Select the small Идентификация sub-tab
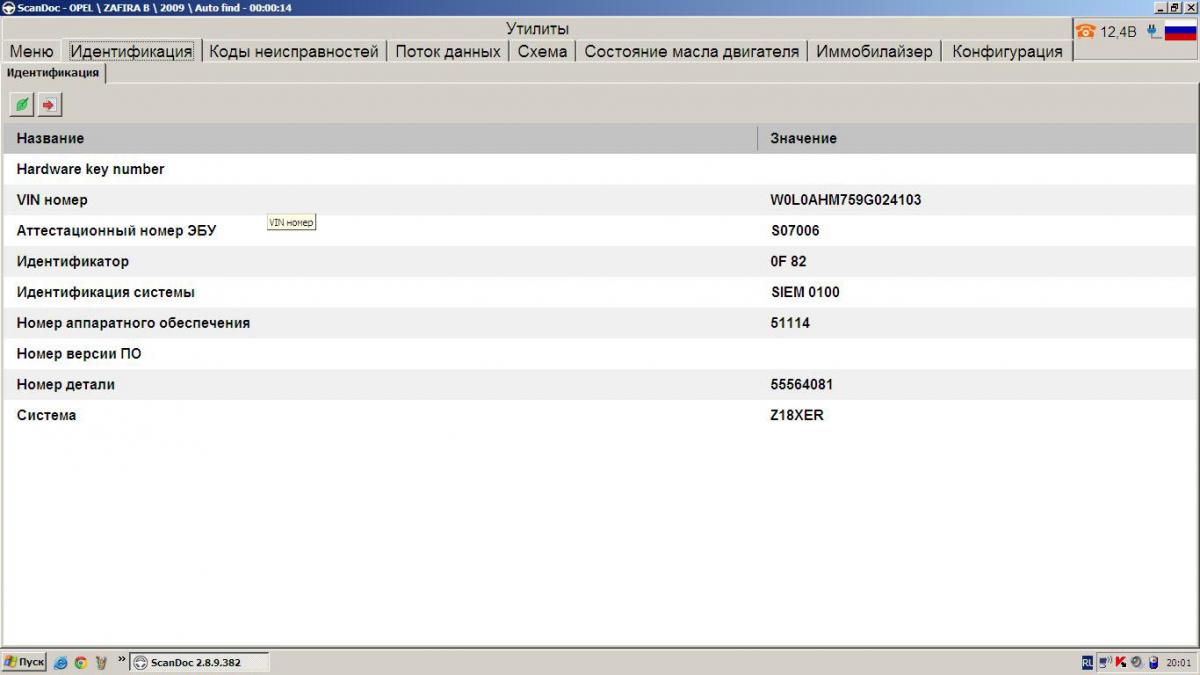Image resolution: width=1200 pixels, height=675 pixels. (53, 73)
